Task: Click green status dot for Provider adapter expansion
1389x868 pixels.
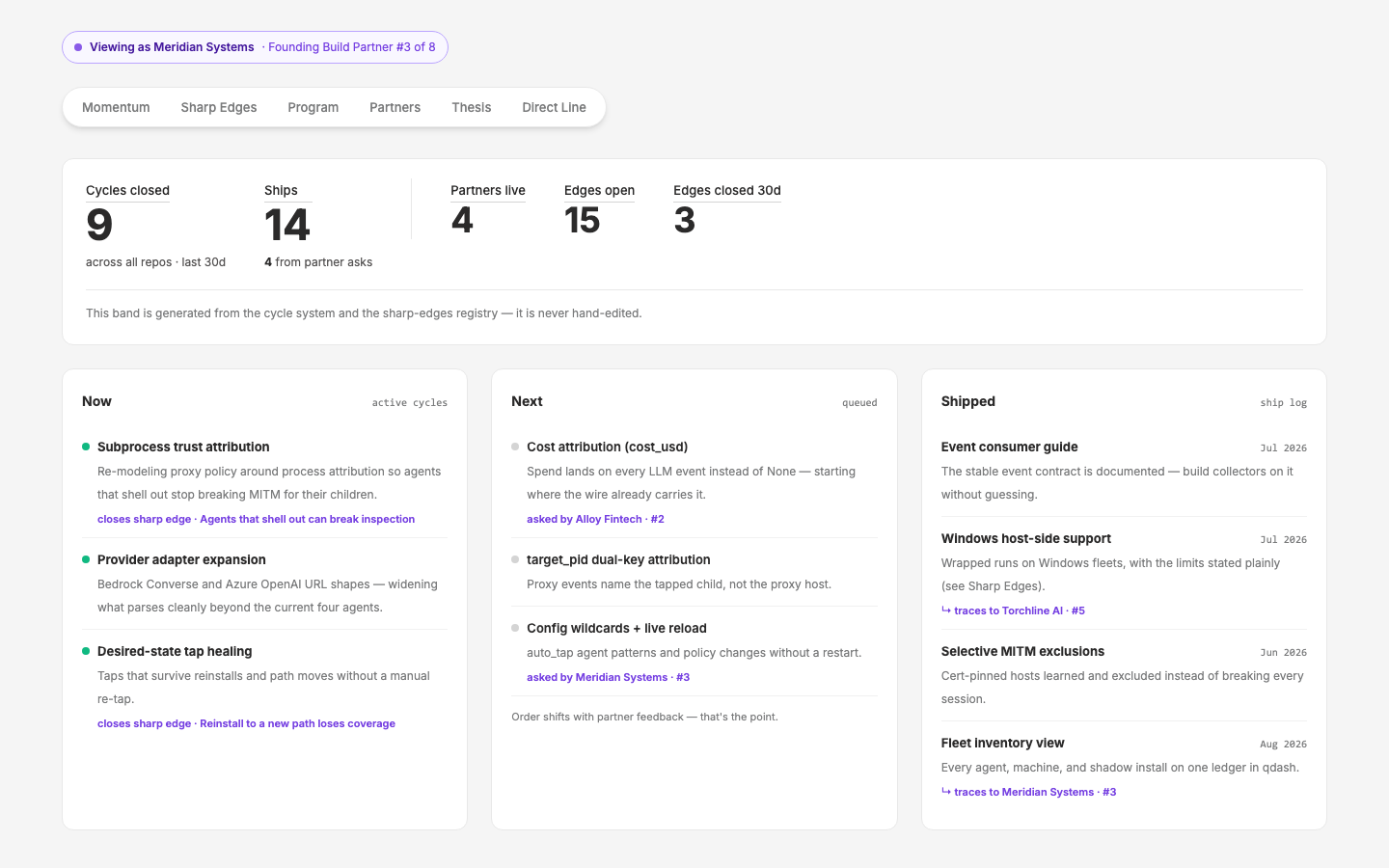Action: pyautogui.click(x=86, y=559)
